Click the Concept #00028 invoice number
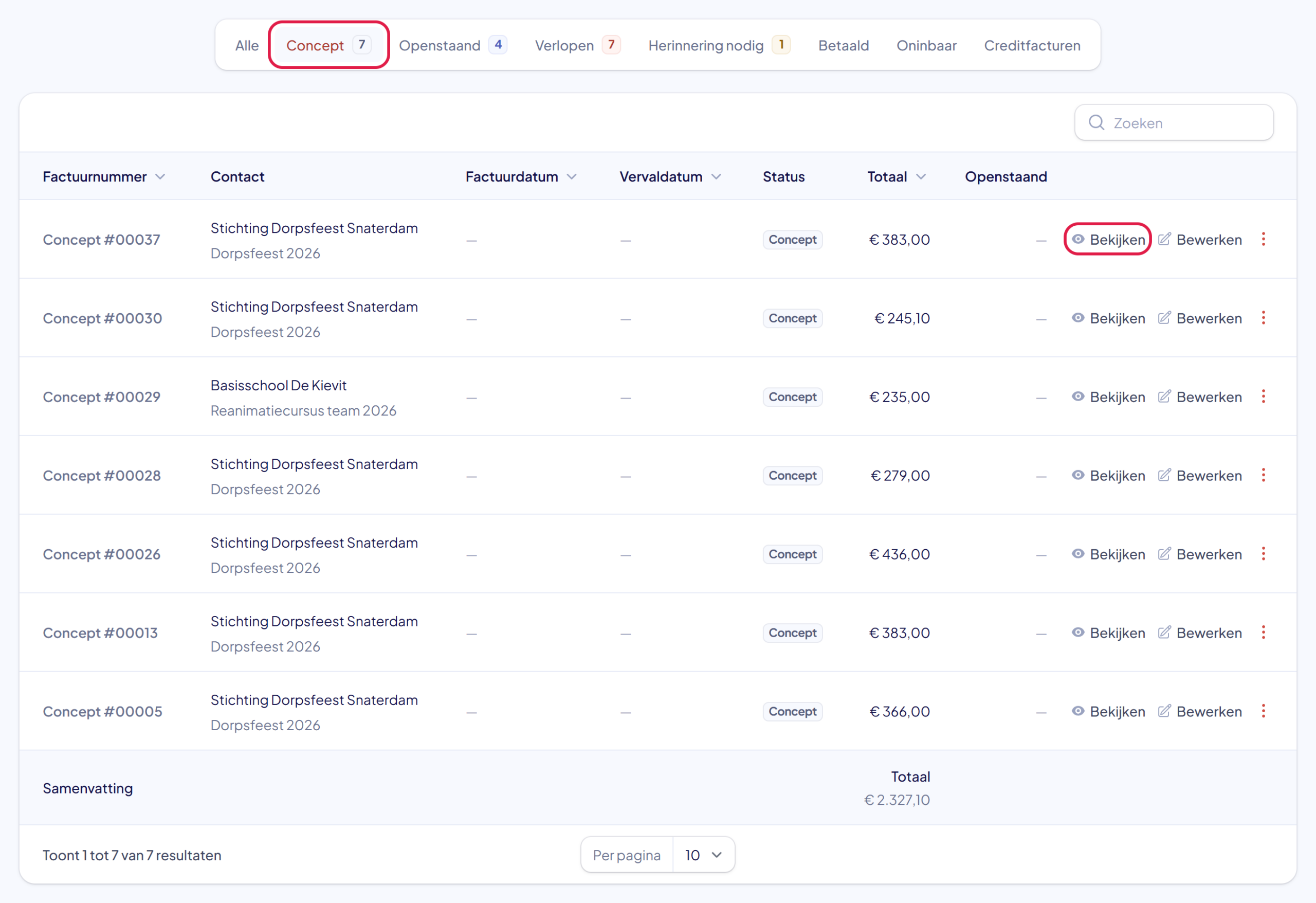 click(x=102, y=476)
